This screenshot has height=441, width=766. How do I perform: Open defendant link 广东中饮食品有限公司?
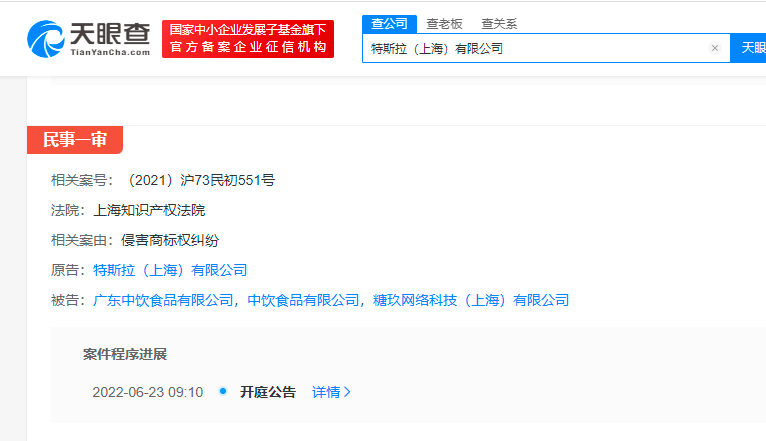click(163, 300)
